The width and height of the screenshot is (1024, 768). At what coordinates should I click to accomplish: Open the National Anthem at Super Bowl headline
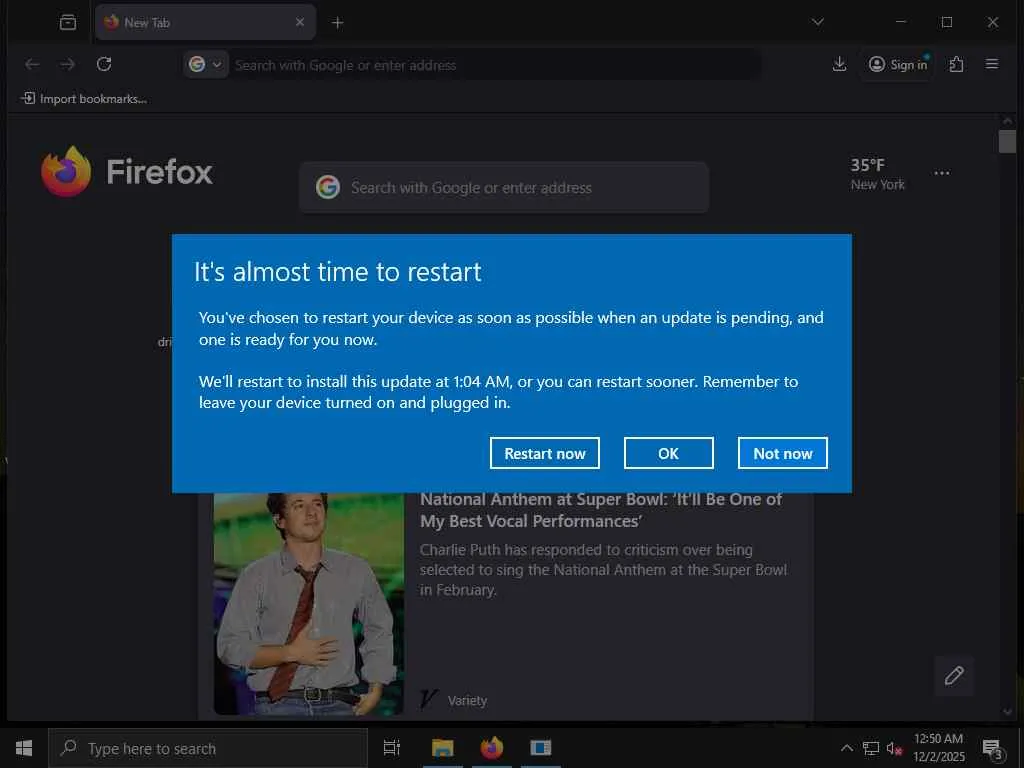pos(601,510)
